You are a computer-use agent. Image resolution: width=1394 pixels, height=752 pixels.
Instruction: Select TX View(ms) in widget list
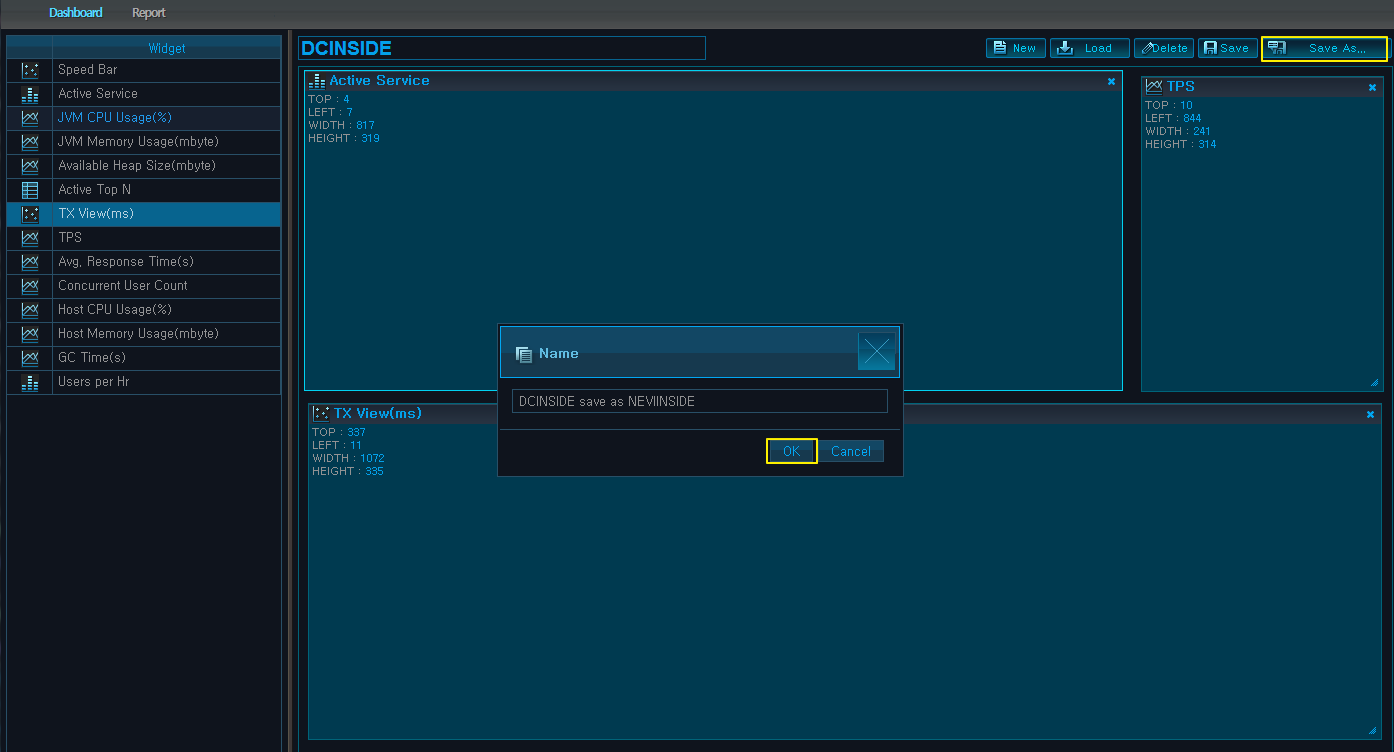144,214
